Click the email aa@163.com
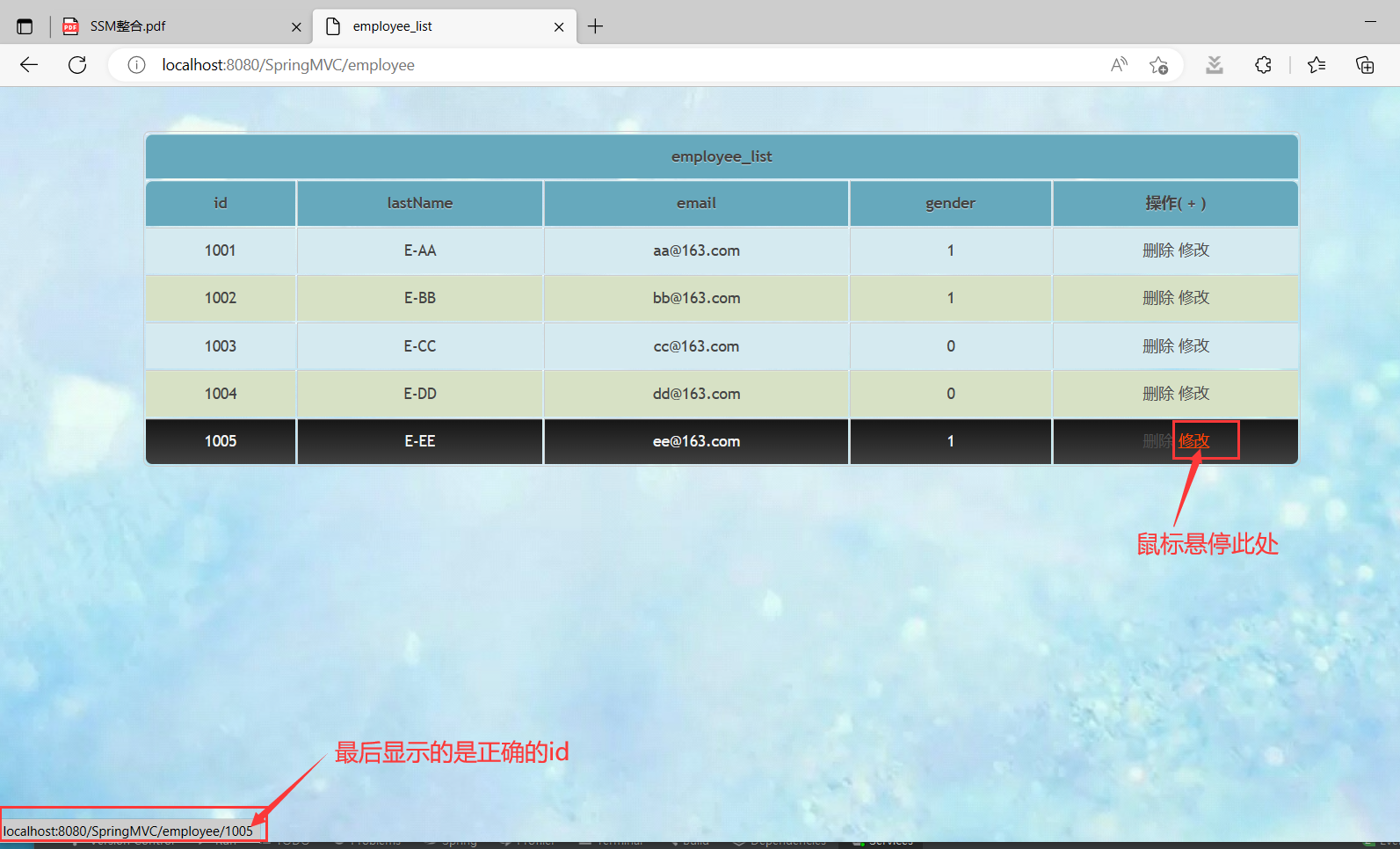Viewport: 1400px width, 849px height. pyautogui.click(x=696, y=250)
